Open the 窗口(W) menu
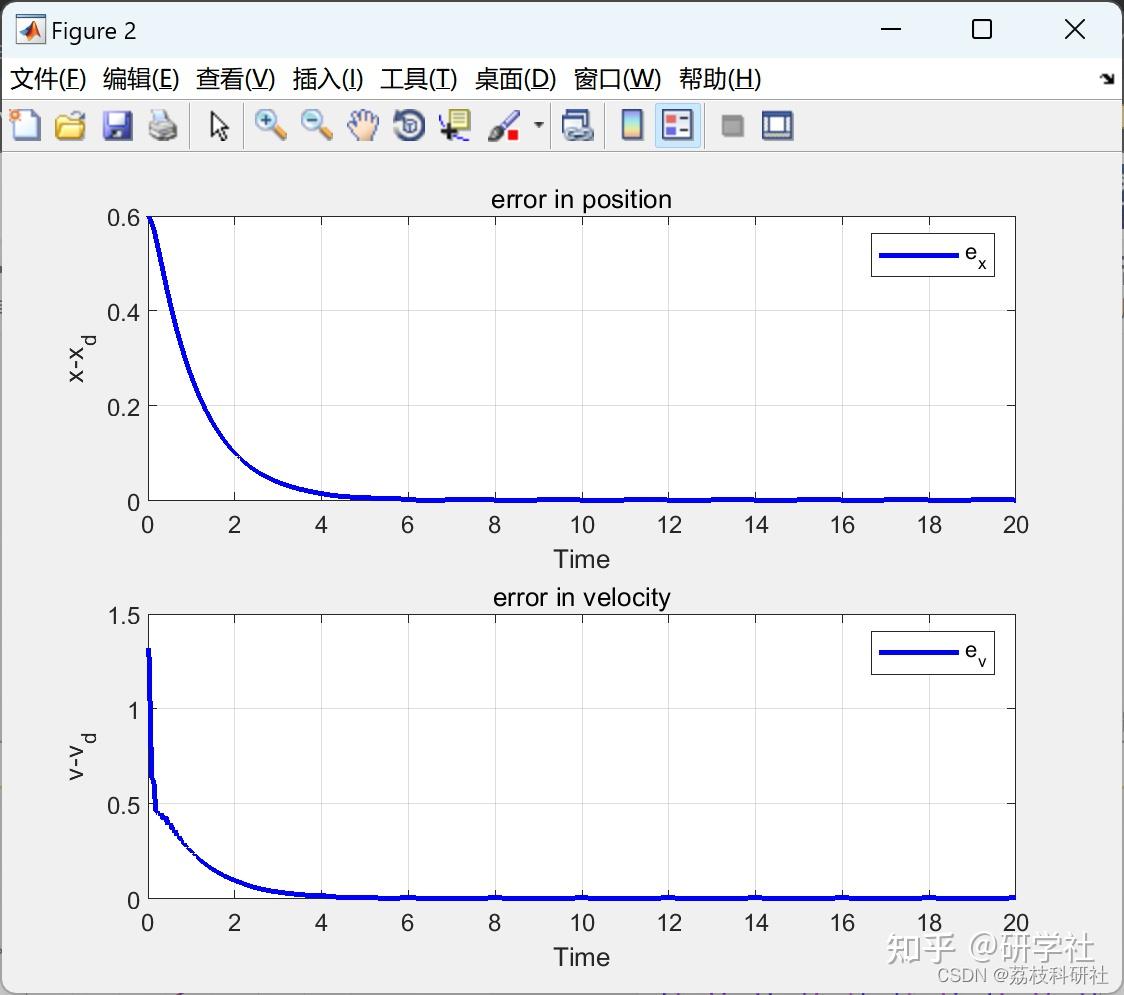 pyautogui.click(x=617, y=79)
